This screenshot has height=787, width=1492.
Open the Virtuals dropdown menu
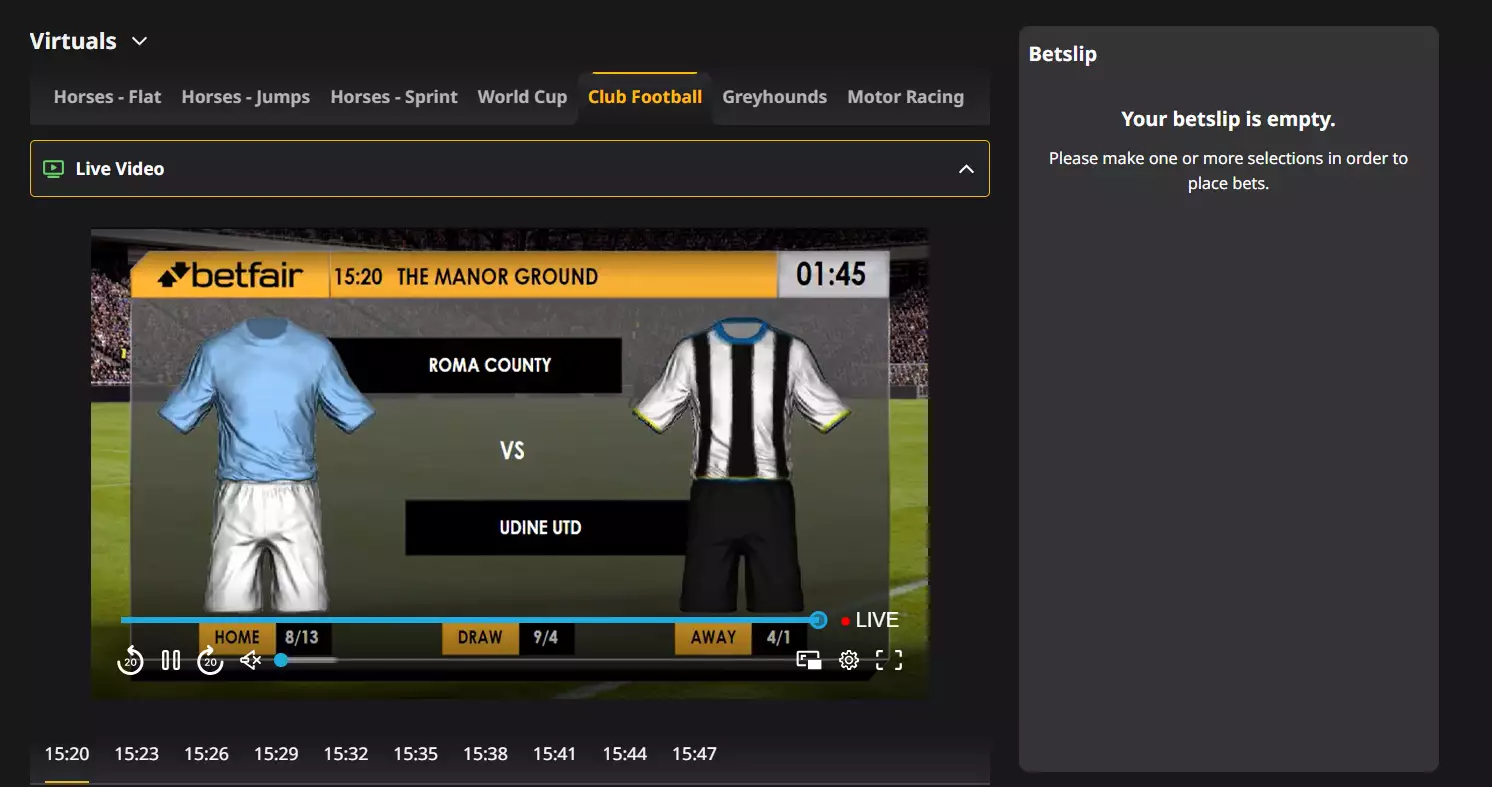click(x=140, y=41)
